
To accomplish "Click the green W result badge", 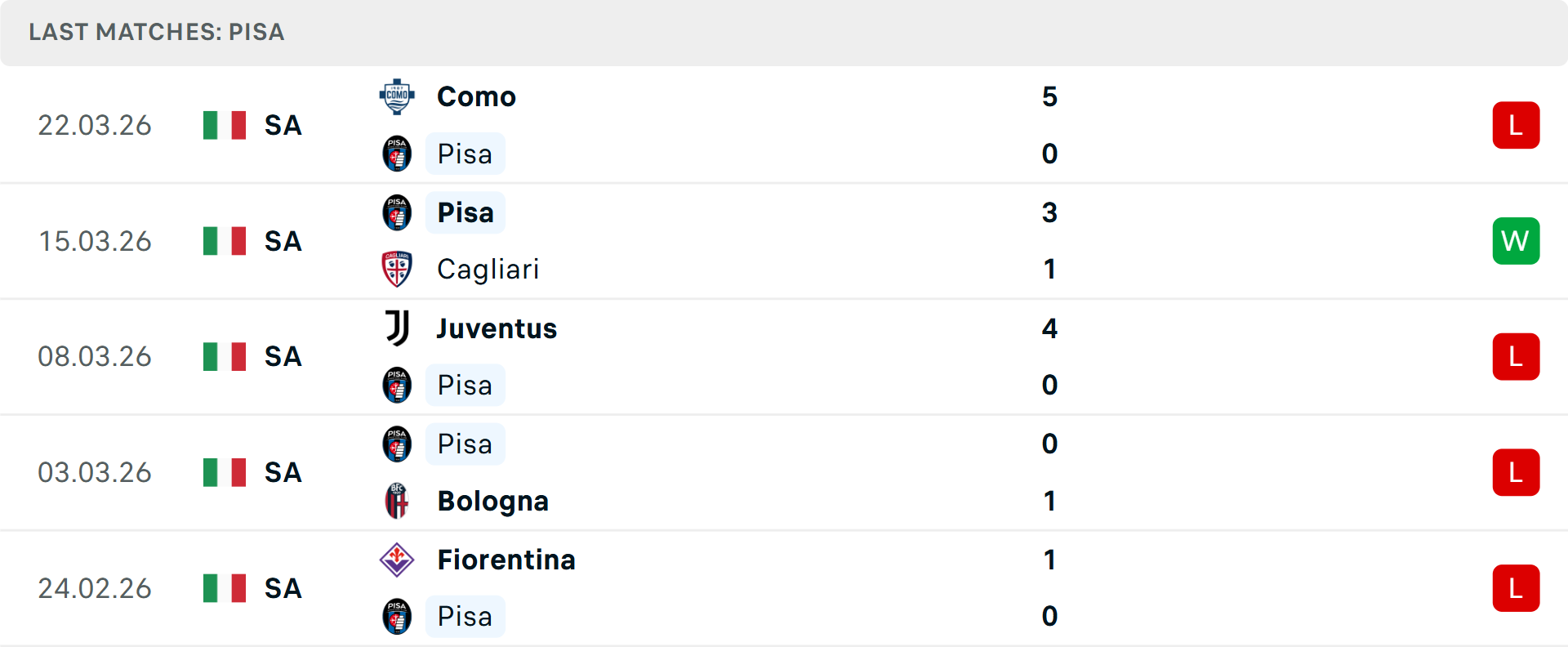I will coord(1516,241).
